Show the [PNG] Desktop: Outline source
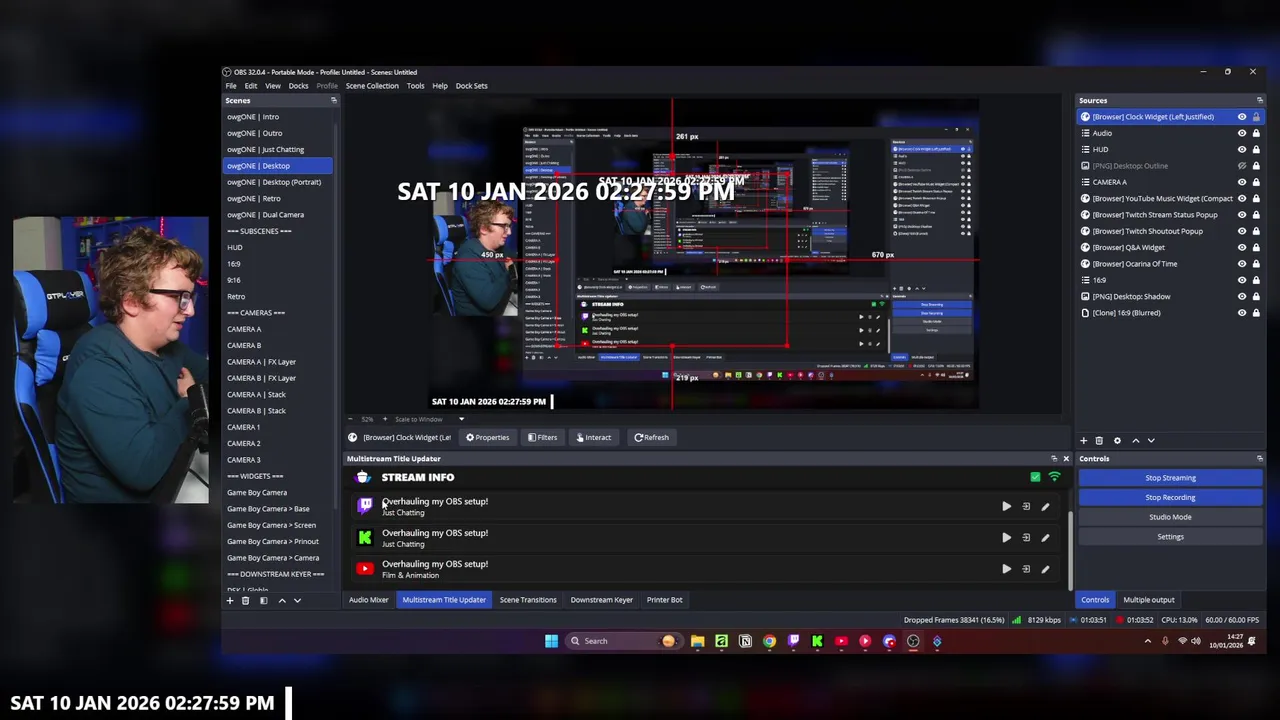 (x=1242, y=166)
